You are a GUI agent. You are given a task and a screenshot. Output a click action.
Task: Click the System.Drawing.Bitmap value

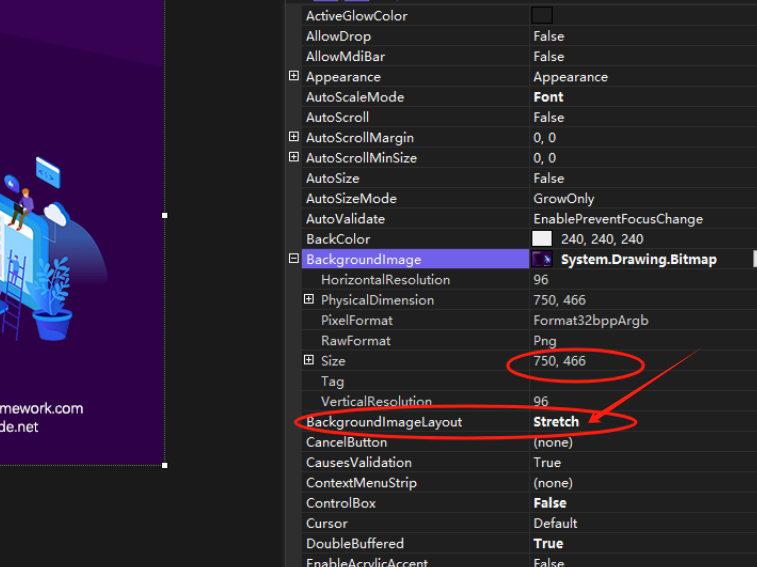tap(639, 259)
